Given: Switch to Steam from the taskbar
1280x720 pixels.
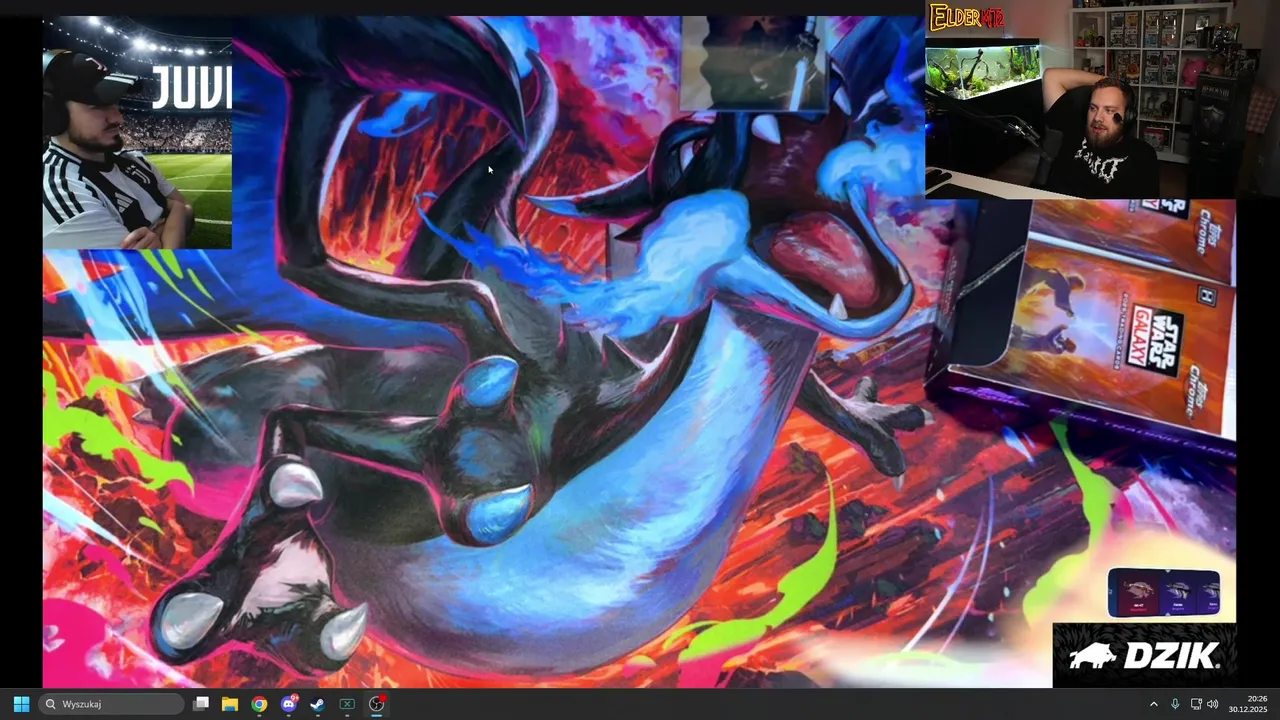Looking at the screenshot, I should (318, 704).
